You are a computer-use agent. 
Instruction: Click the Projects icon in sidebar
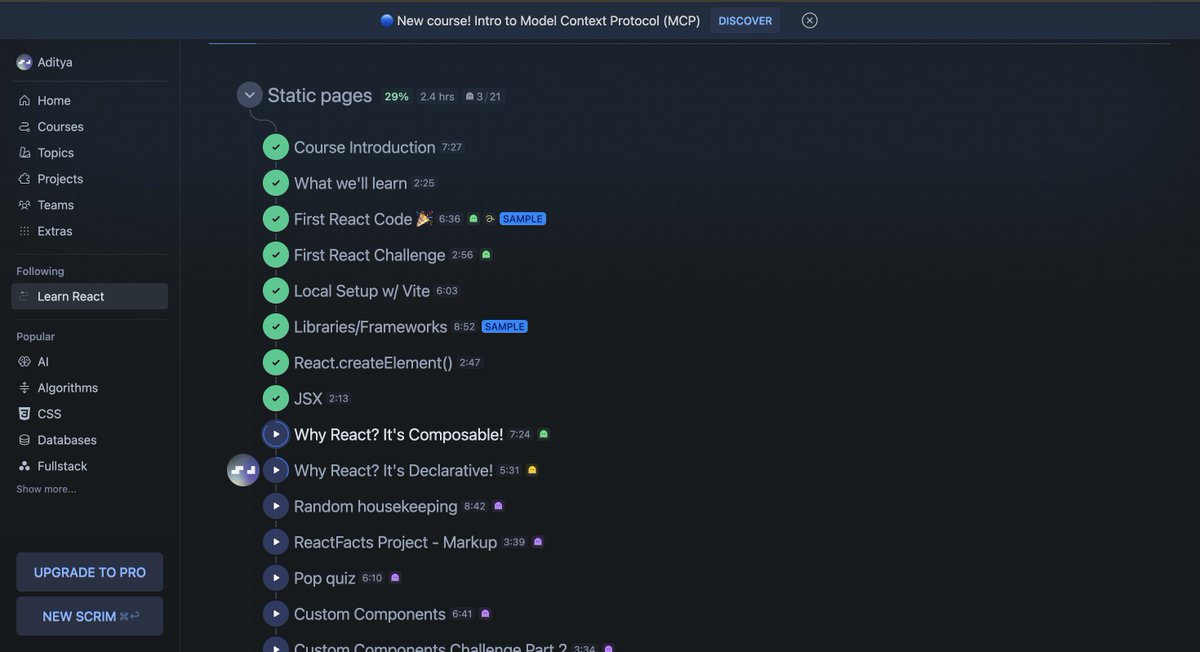[x=25, y=179]
